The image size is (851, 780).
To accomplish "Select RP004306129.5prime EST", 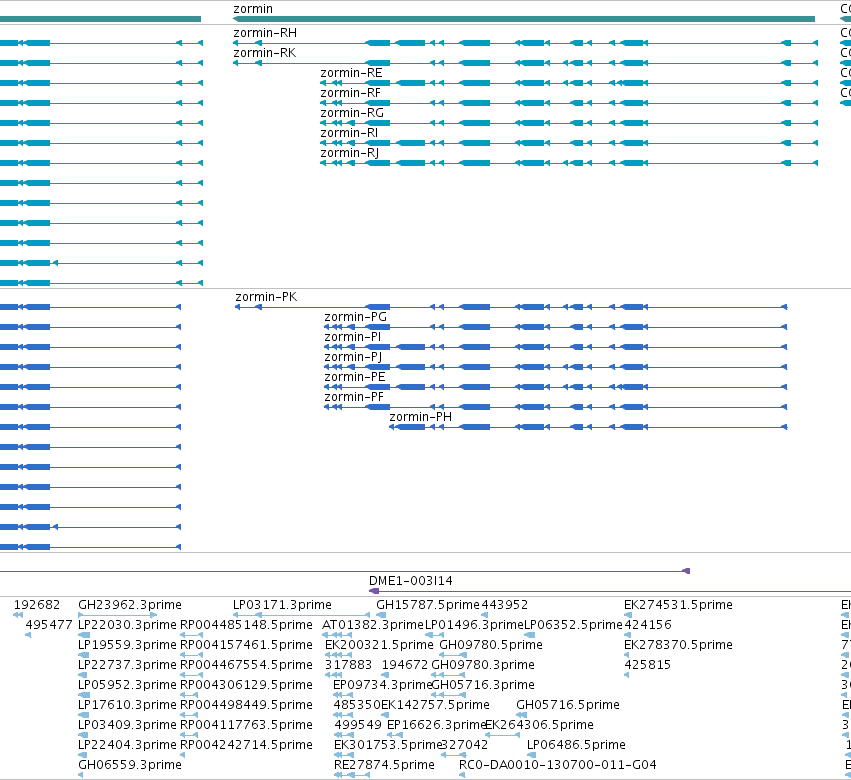I will pyautogui.click(x=246, y=685).
